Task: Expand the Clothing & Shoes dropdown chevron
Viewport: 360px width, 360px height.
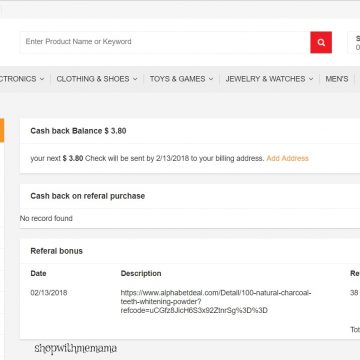Action: pyautogui.click(x=135, y=79)
